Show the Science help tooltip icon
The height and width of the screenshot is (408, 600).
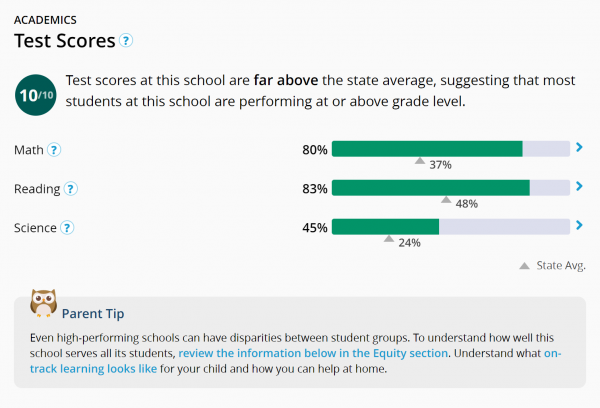(67, 227)
